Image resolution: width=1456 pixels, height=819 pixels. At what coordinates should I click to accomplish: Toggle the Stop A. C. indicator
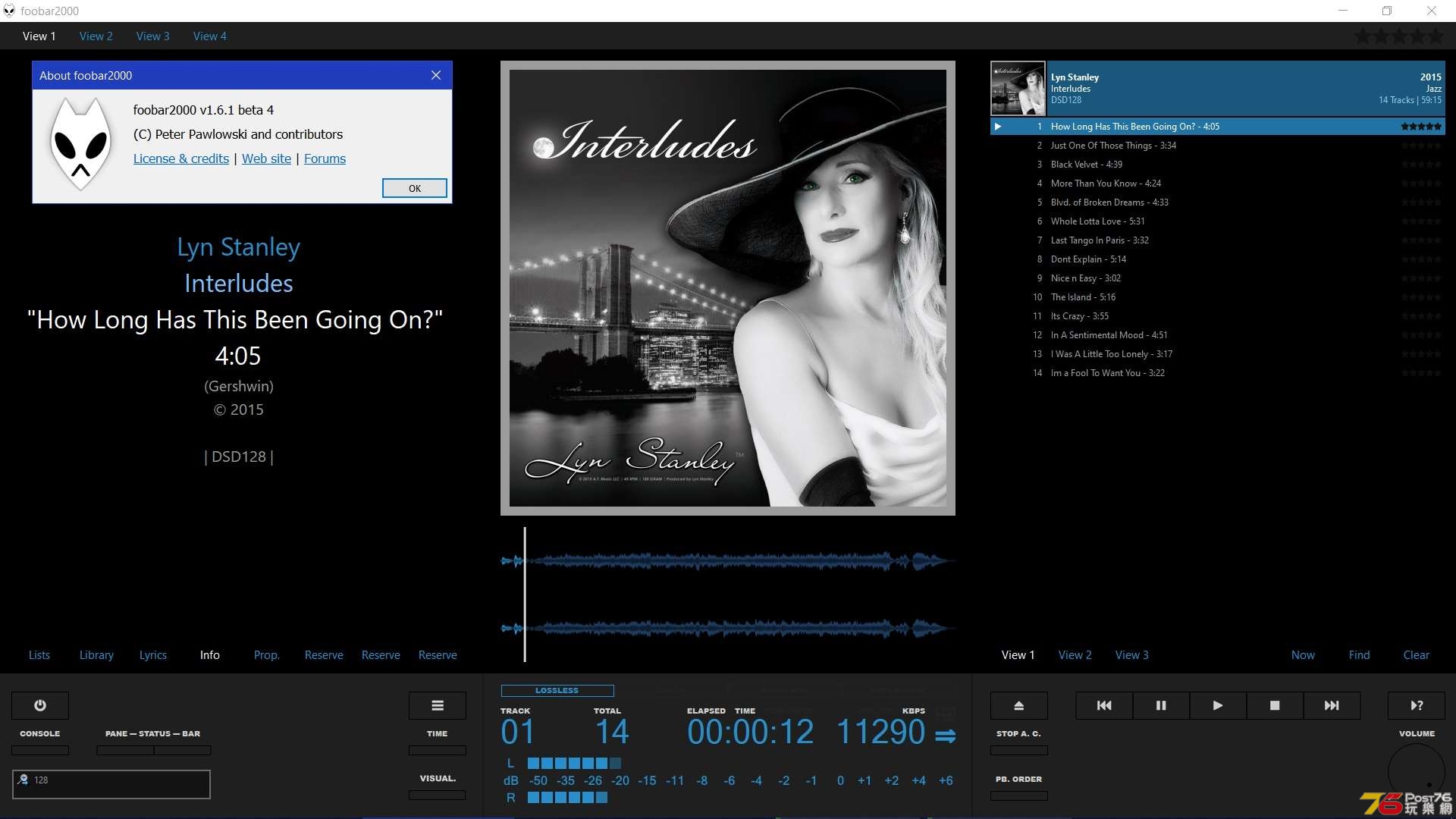(1019, 750)
